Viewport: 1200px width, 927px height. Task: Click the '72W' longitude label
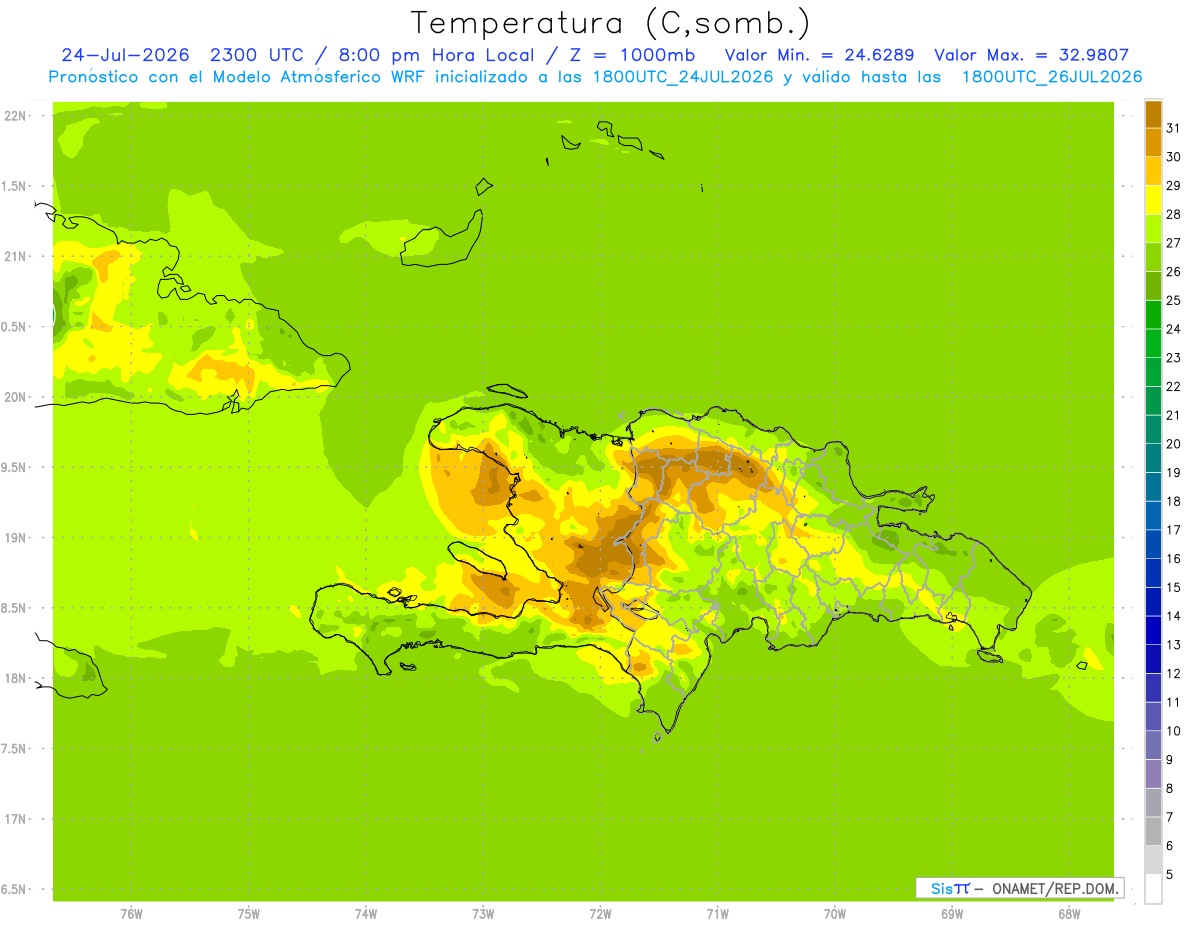[600, 914]
